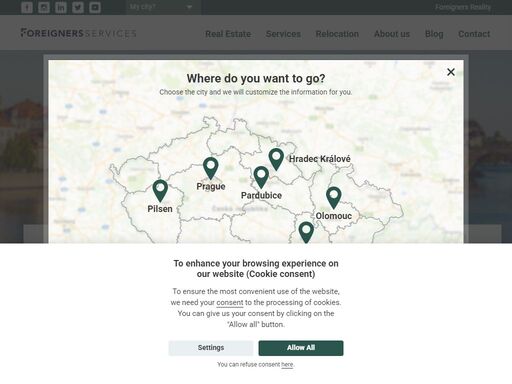The width and height of the screenshot is (512, 384).
Task: Expand the My city dropdown
Action: pyautogui.click(x=163, y=7)
